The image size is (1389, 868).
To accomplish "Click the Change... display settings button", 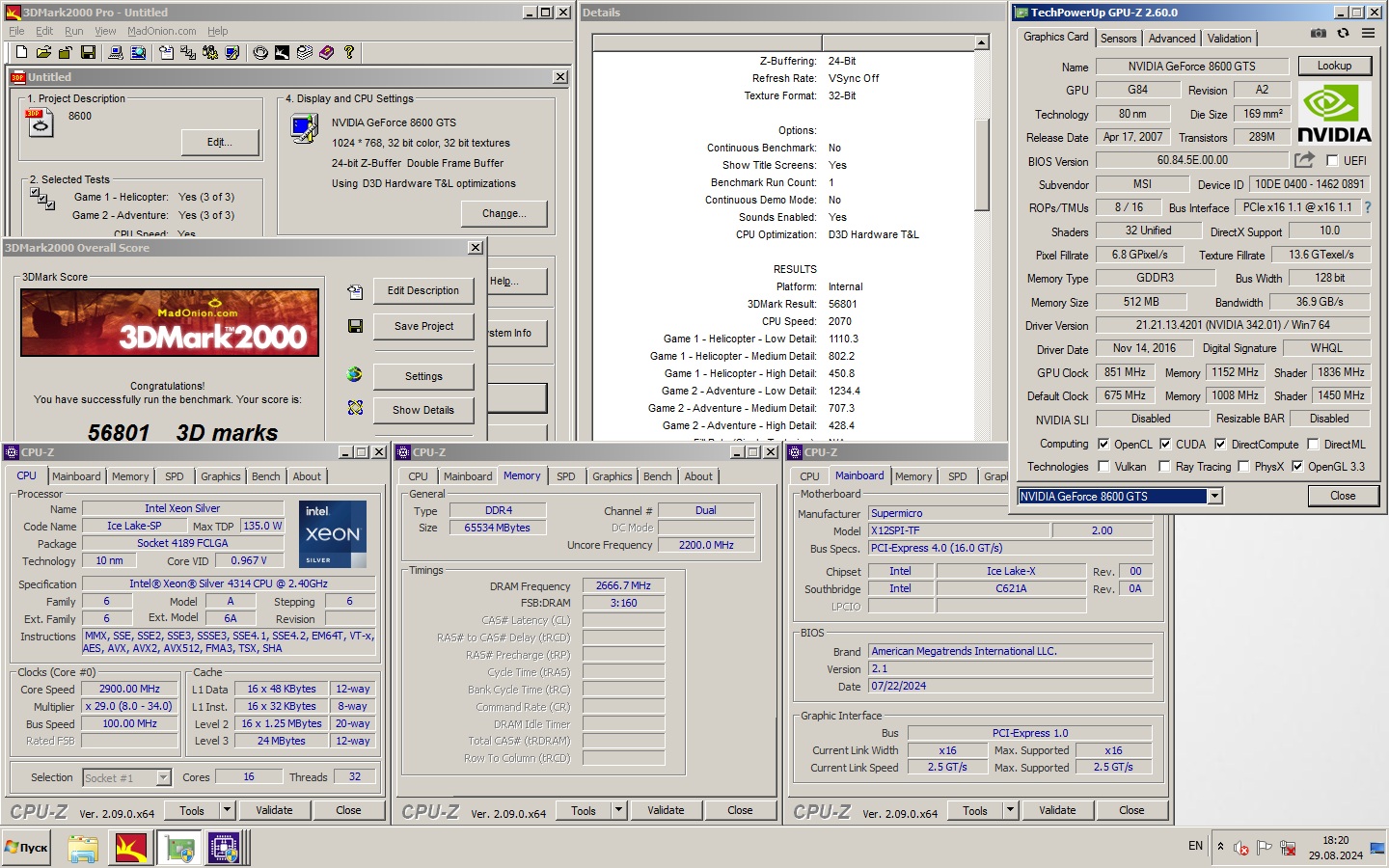I will 504,213.
